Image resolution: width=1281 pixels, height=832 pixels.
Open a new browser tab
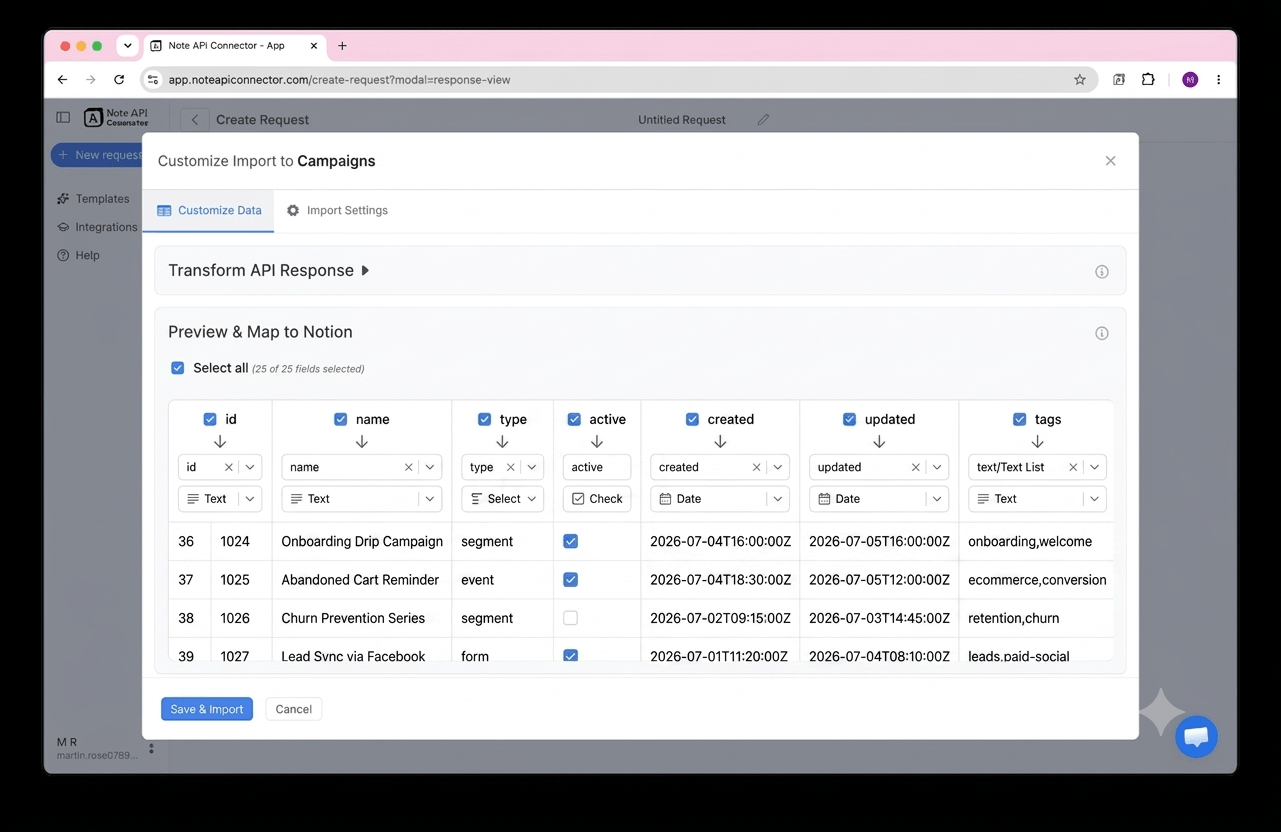point(342,45)
